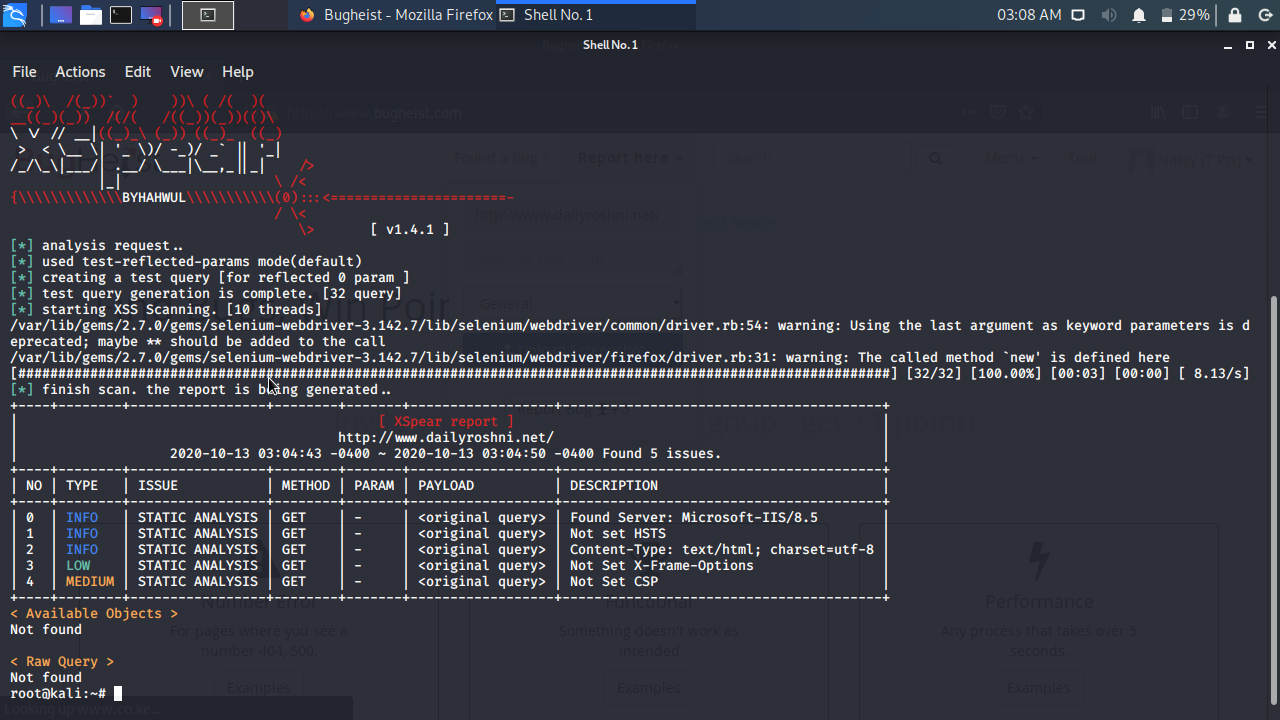Click the 'Not Set X-Frame-Options' description
Image resolution: width=1280 pixels, height=720 pixels.
click(662, 565)
